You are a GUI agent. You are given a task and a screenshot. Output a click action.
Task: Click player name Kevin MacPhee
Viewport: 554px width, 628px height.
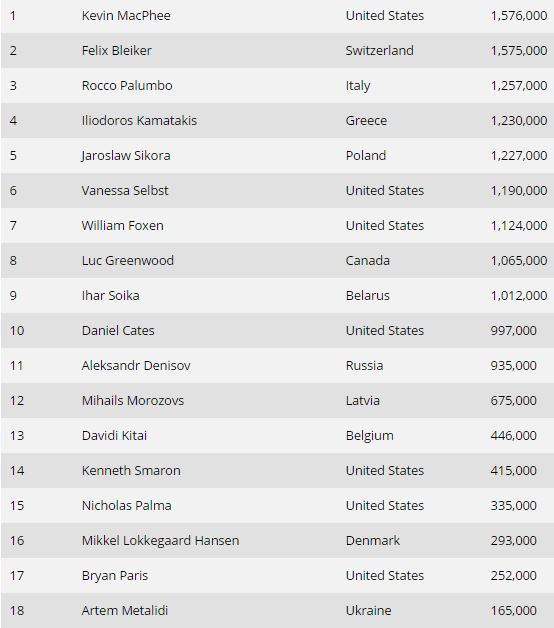(x=126, y=16)
